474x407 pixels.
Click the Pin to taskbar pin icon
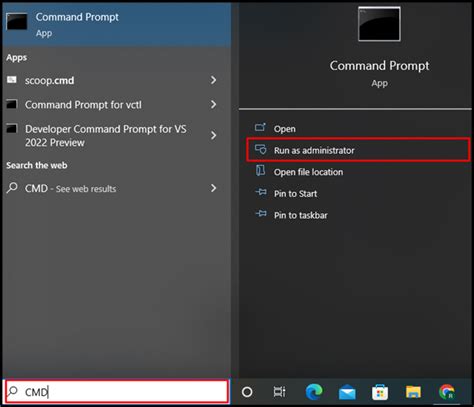point(261,213)
